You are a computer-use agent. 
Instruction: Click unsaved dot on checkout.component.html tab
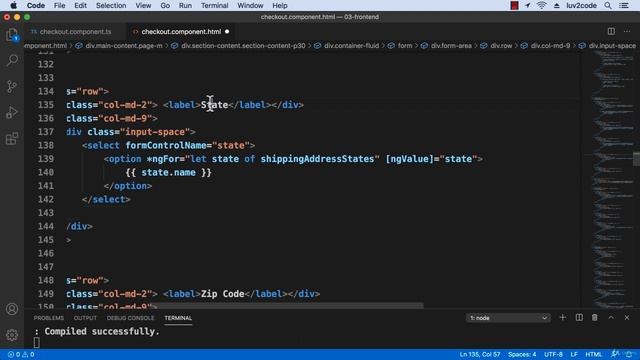click(227, 31)
